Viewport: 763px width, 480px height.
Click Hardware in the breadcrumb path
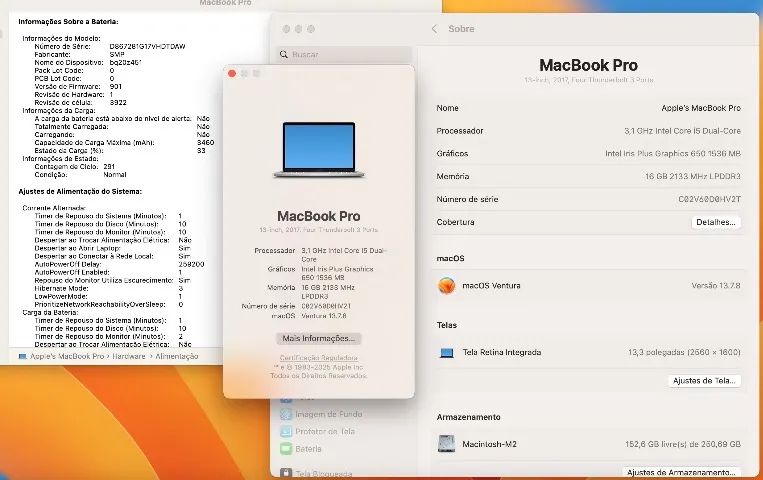tap(129, 356)
